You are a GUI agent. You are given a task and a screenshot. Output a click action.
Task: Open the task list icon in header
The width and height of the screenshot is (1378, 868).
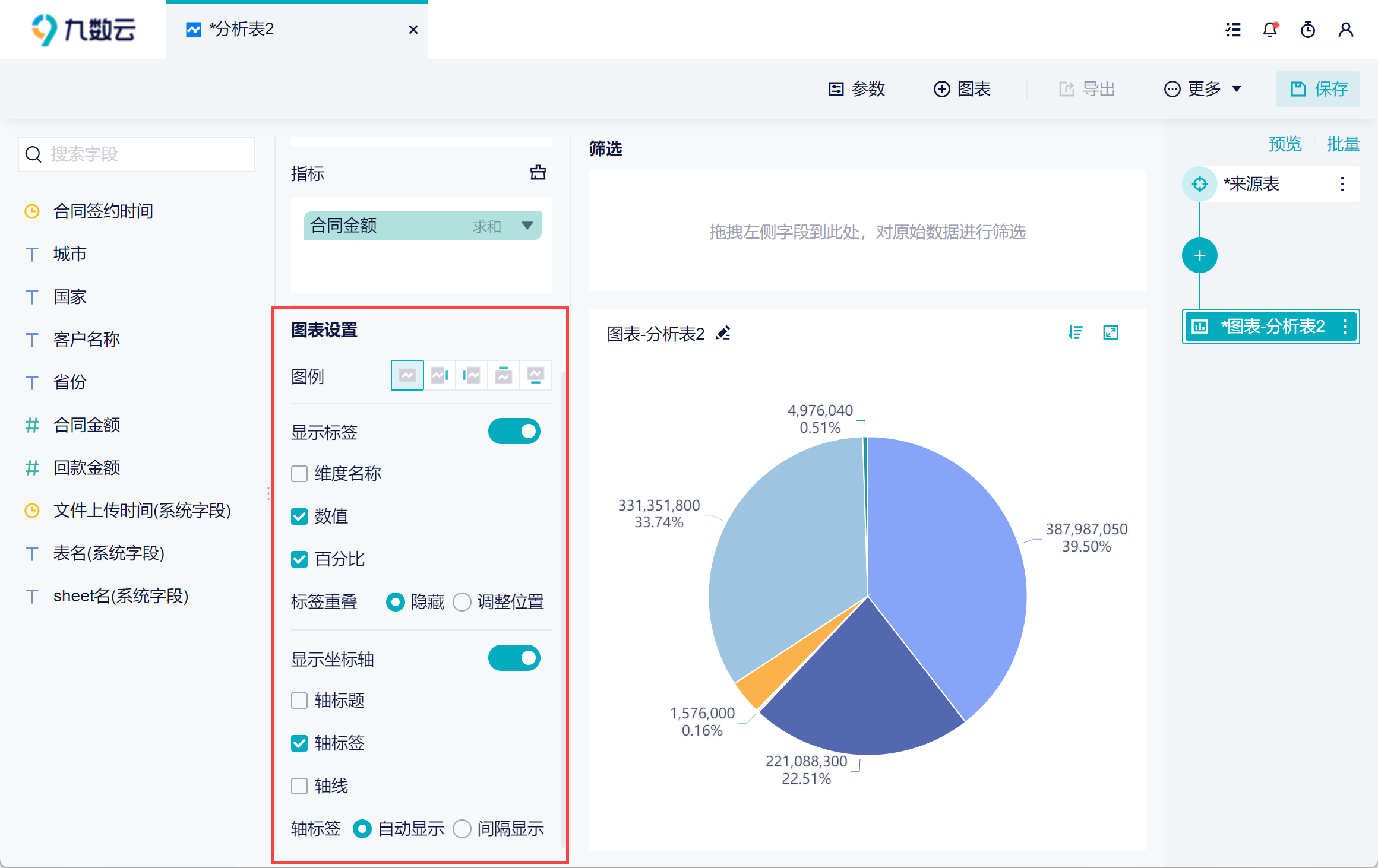click(x=1233, y=30)
